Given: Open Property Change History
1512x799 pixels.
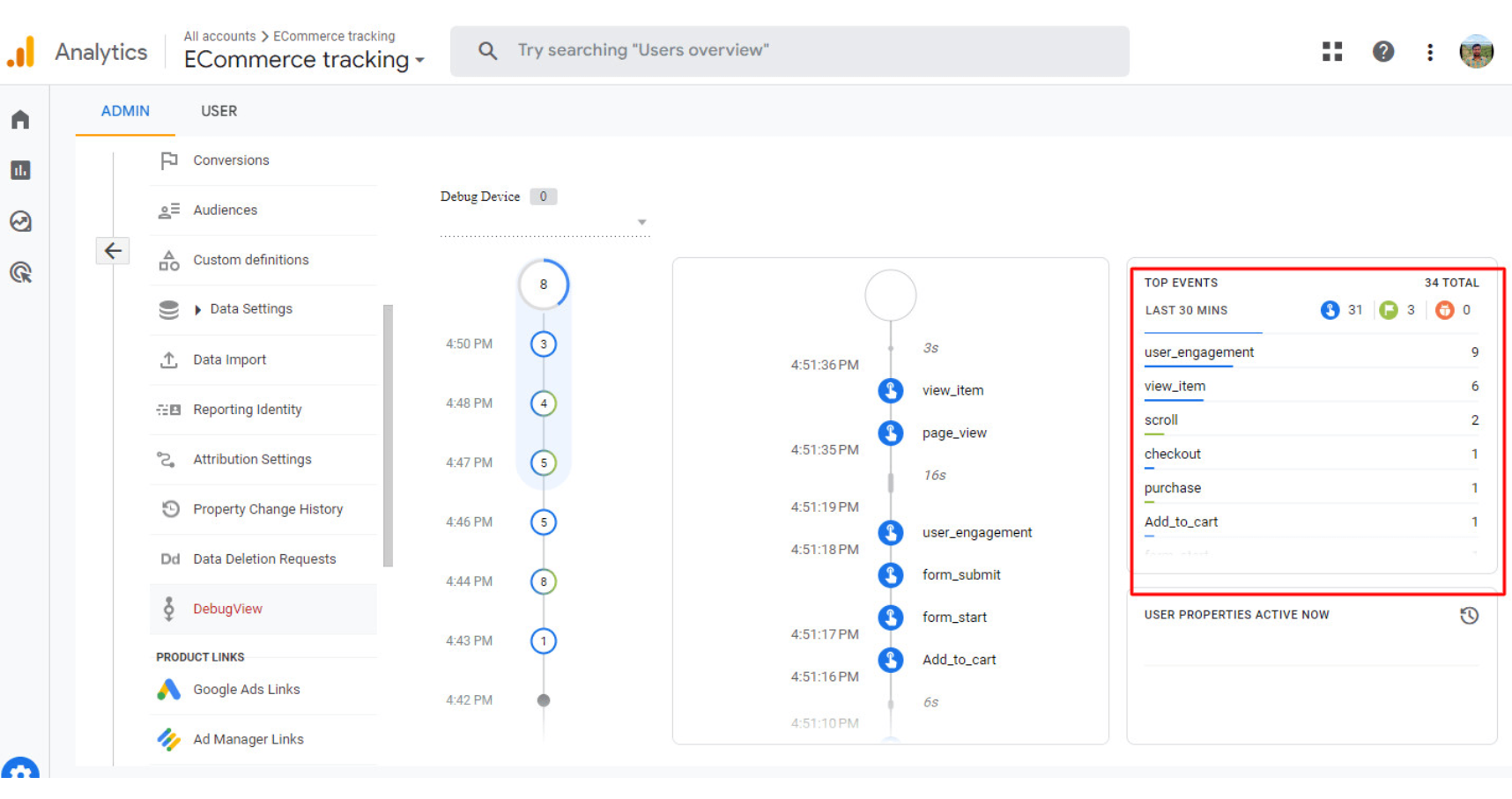Looking at the screenshot, I should (267, 509).
